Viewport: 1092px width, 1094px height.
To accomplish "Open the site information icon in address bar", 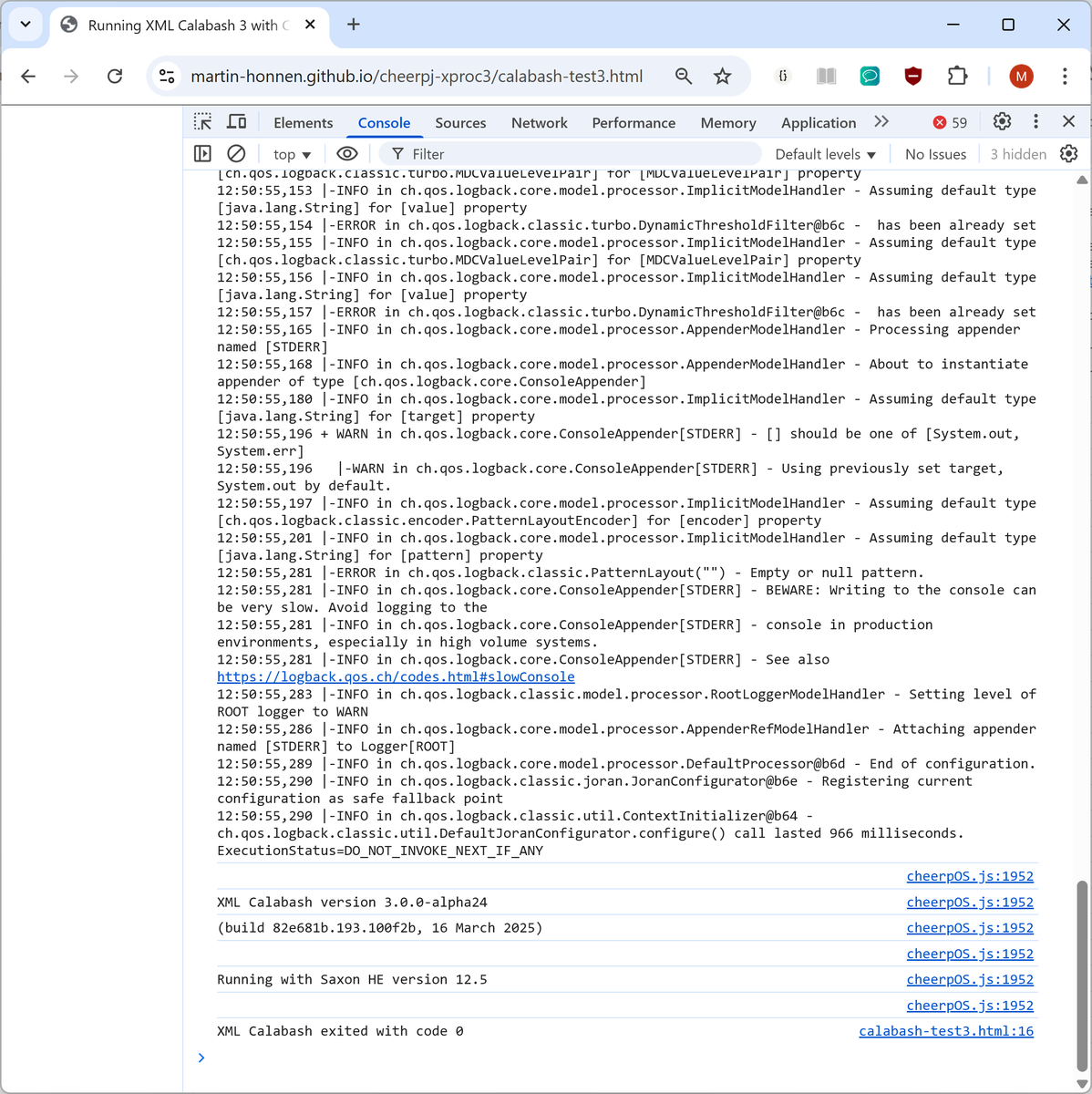I will [167, 77].
